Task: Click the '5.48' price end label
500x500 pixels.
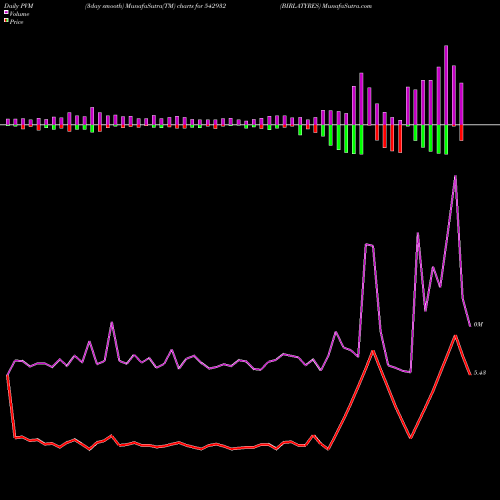Action: 480,373
